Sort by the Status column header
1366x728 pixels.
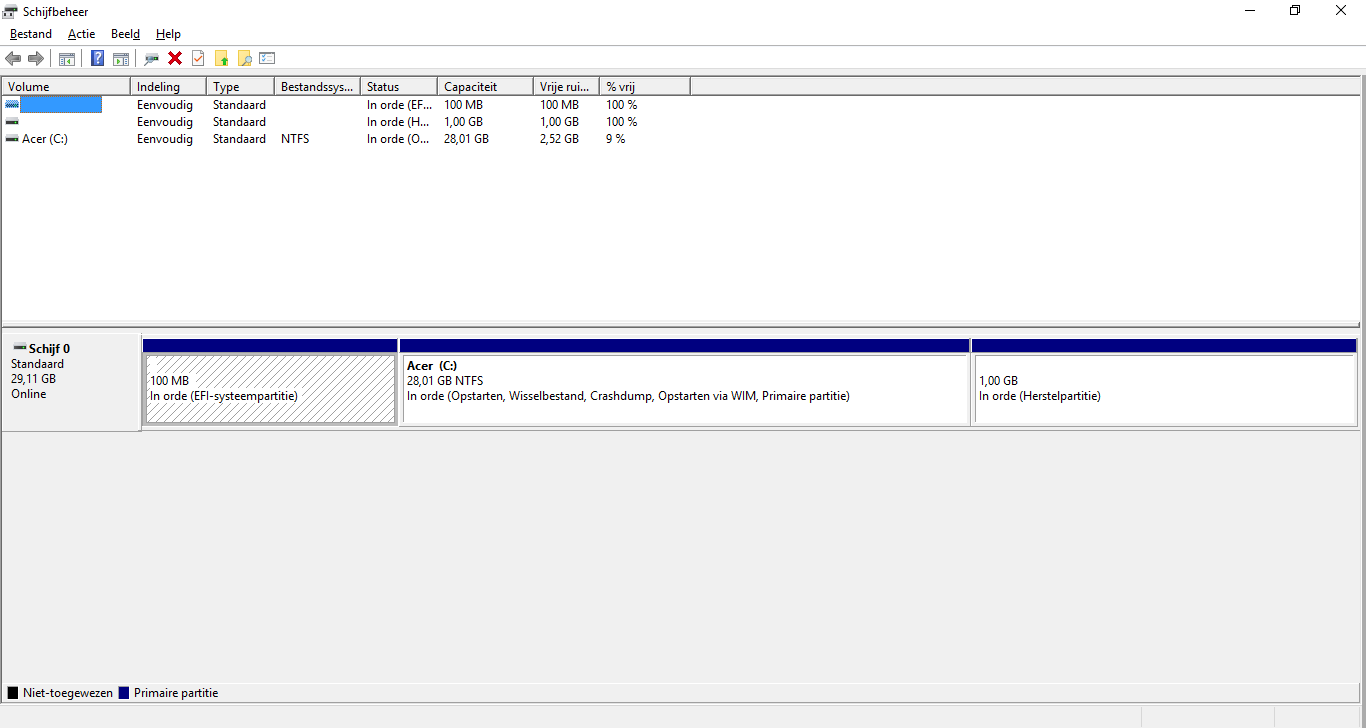(x=399, y=87)
